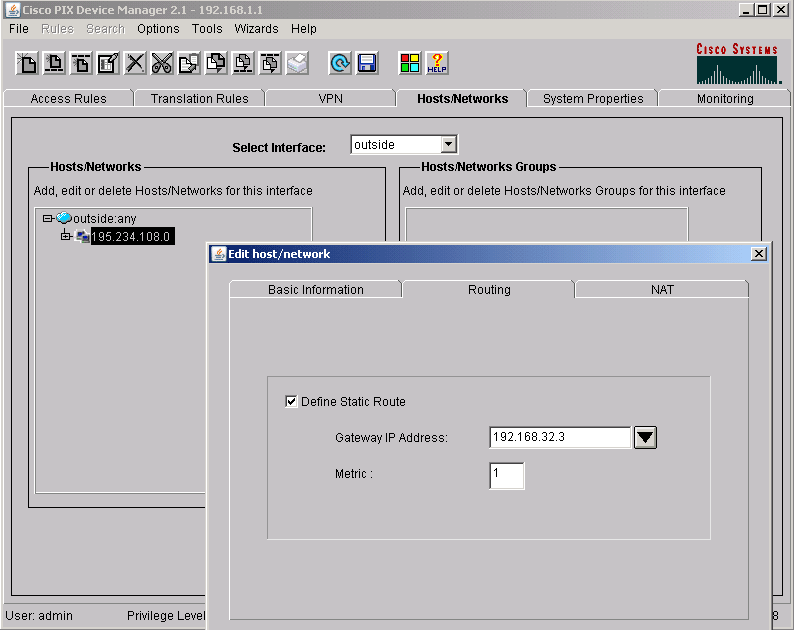Expand the 195.234.108.0 tree node
794x630 pixels.
point(65,236)
